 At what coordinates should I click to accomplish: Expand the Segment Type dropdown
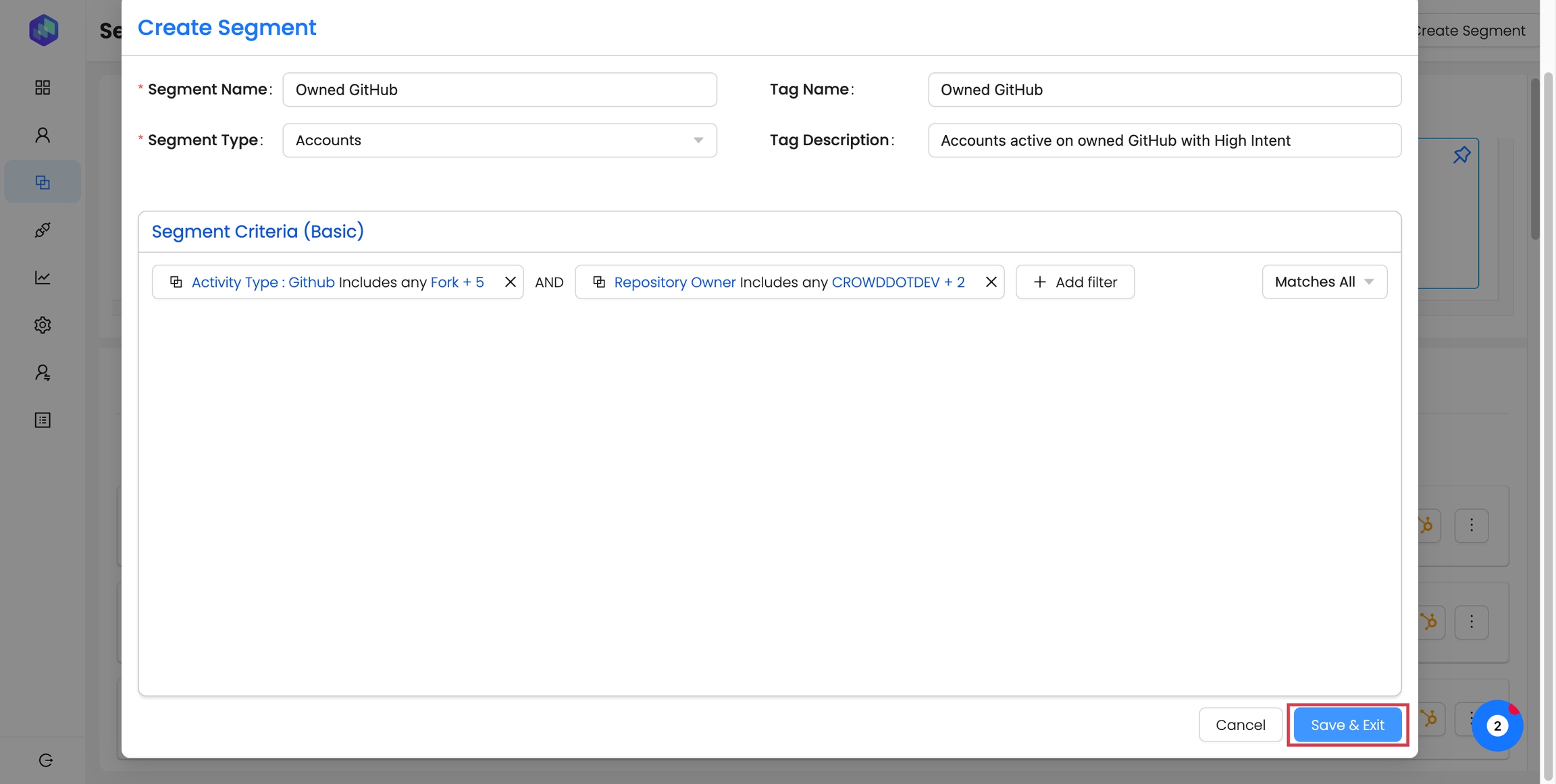click(499, 140)
